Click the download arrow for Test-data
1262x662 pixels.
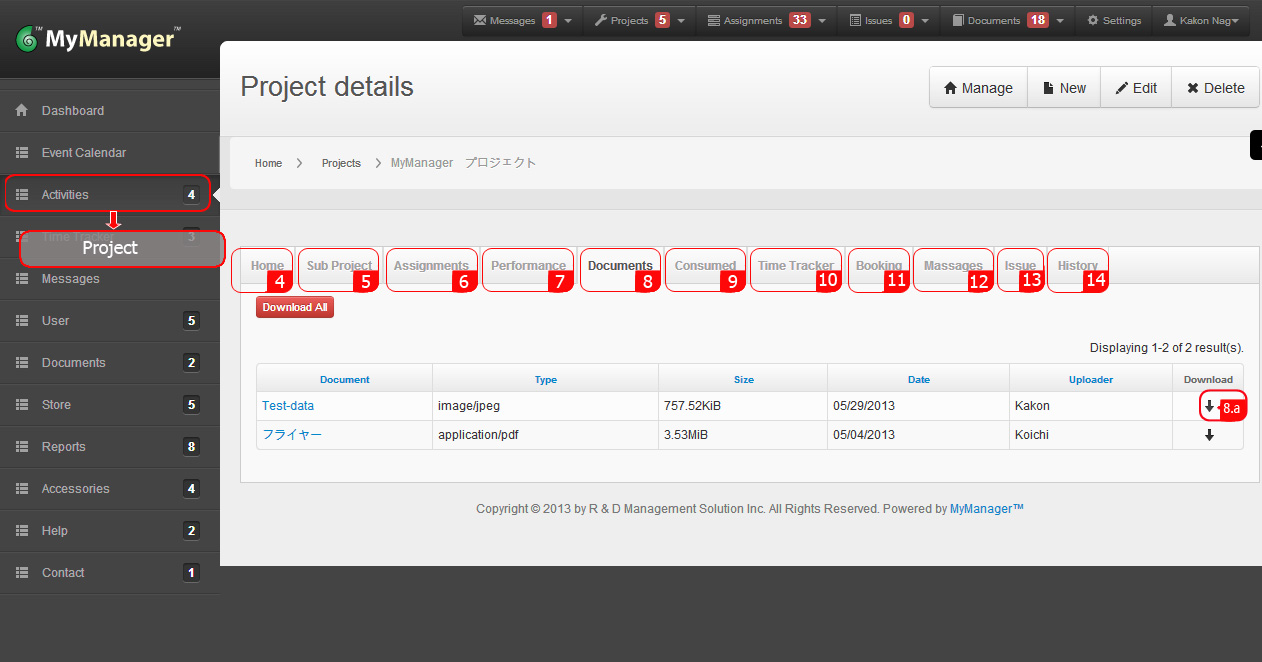click(1209, 406)
